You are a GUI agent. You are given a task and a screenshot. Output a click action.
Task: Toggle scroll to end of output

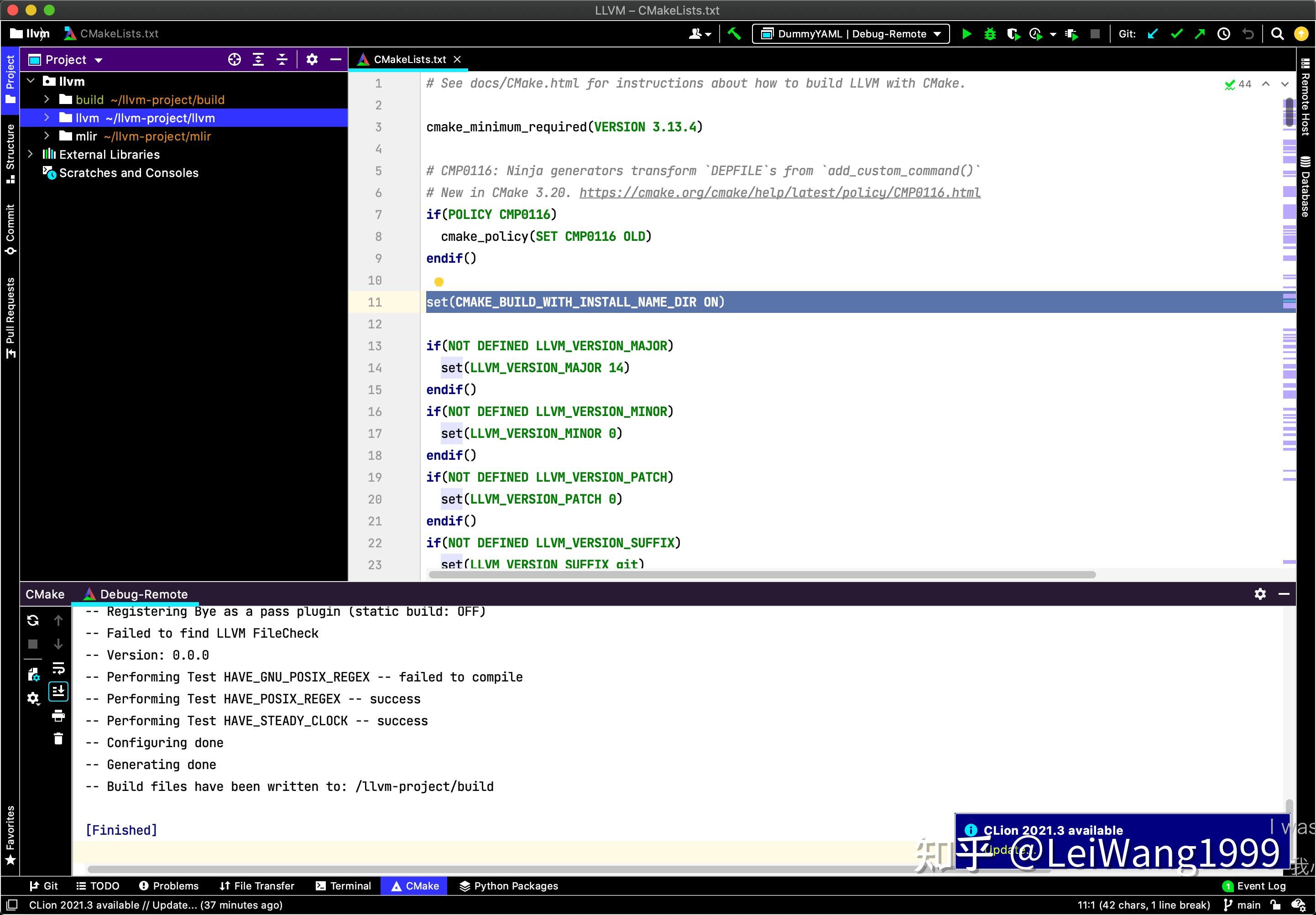click(x=58, y=691)
